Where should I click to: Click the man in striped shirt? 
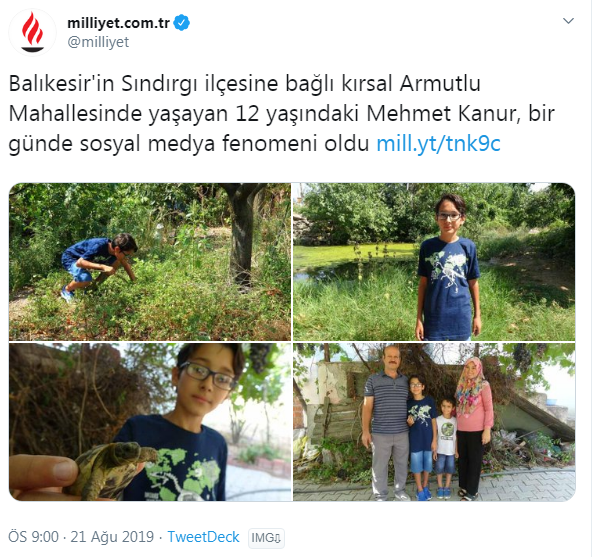point(386,422)
